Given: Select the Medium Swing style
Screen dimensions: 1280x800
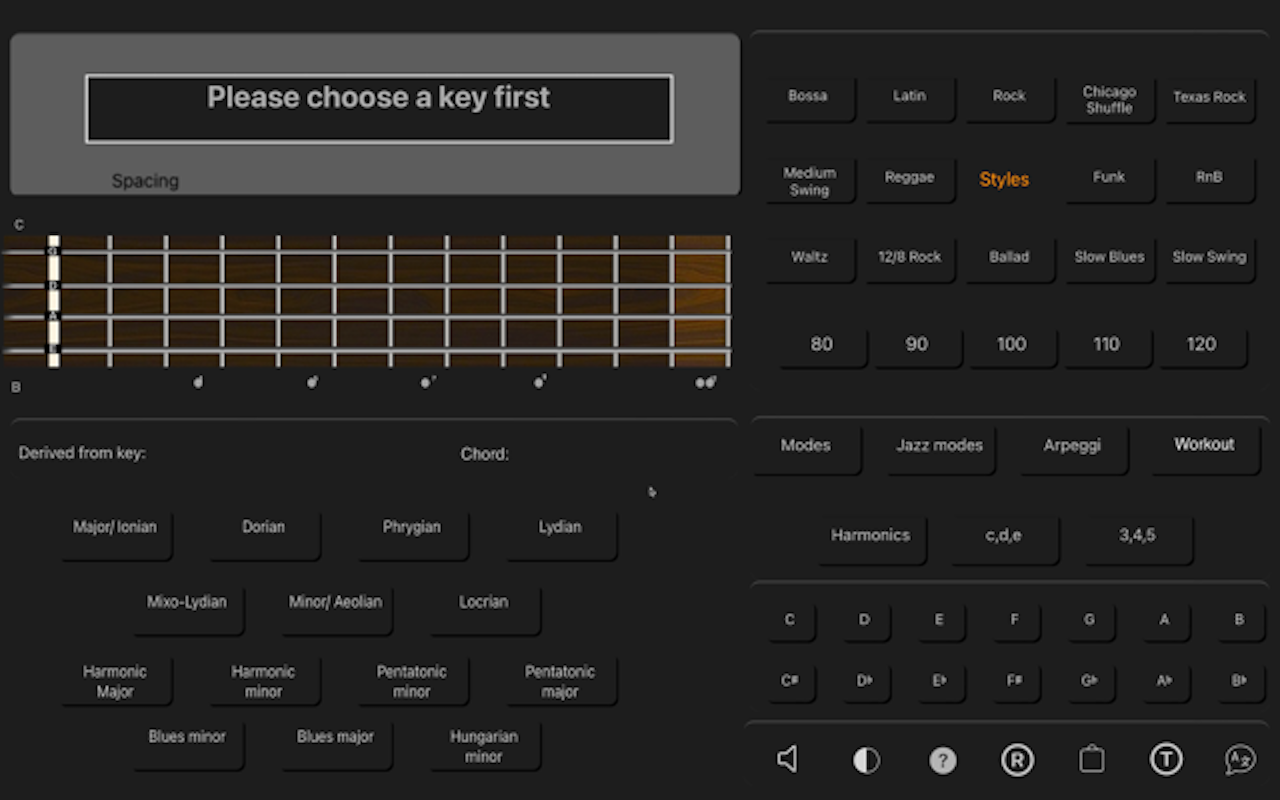Looking at the screenshot, I should coord(809,179).
